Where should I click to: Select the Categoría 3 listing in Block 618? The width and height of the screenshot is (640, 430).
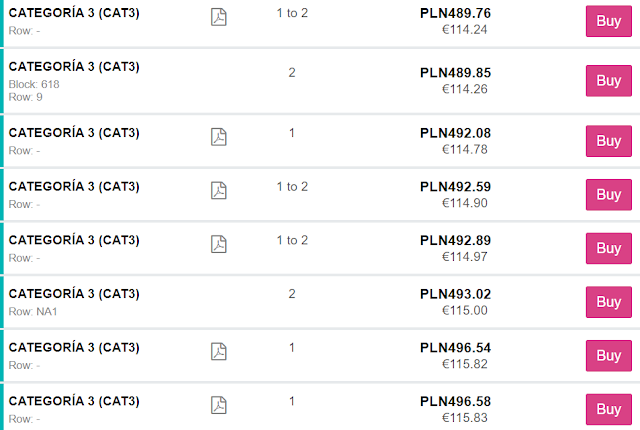(x=74, y=67)
